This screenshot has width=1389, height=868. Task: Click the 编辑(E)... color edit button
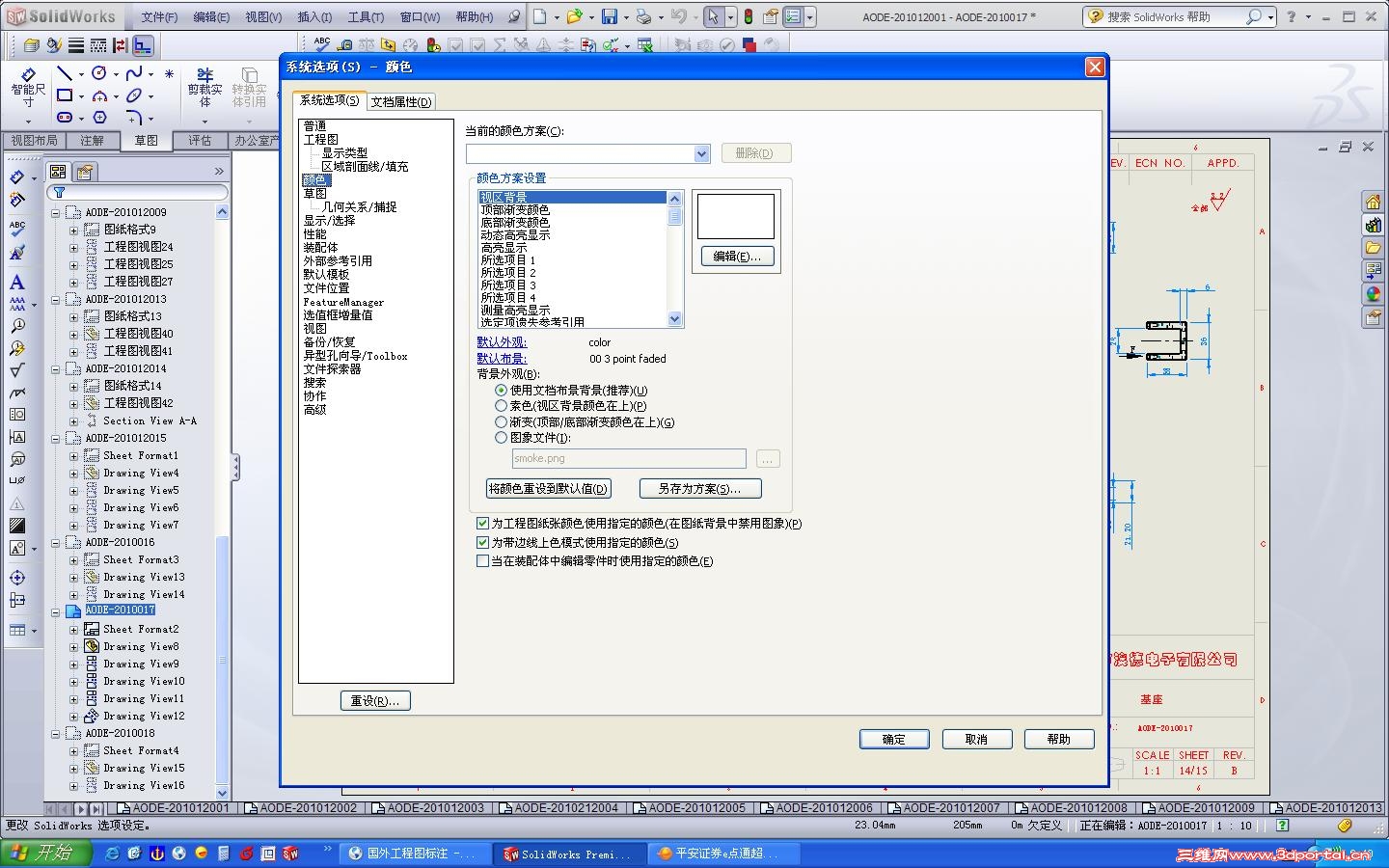(737, 257)
